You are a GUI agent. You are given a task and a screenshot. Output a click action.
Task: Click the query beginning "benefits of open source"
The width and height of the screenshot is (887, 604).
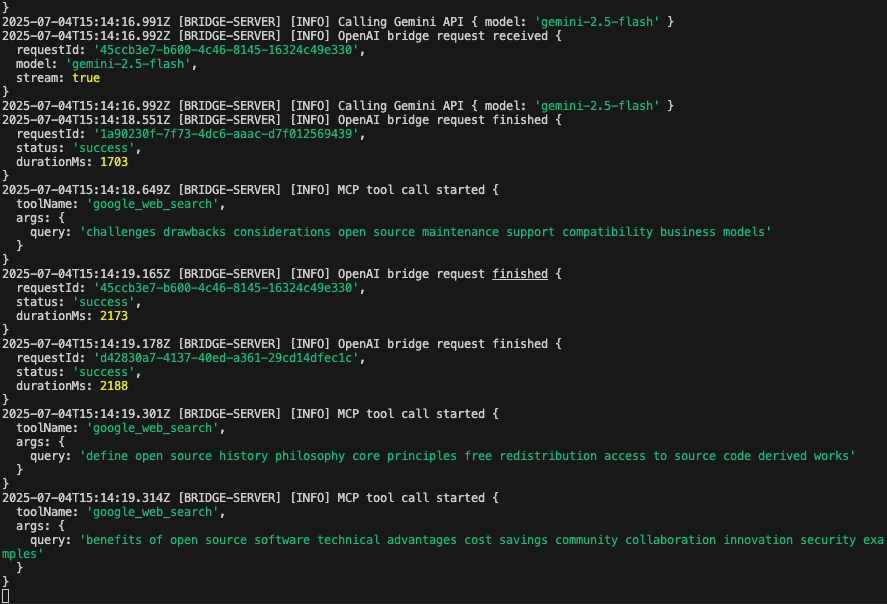[482, 539]
